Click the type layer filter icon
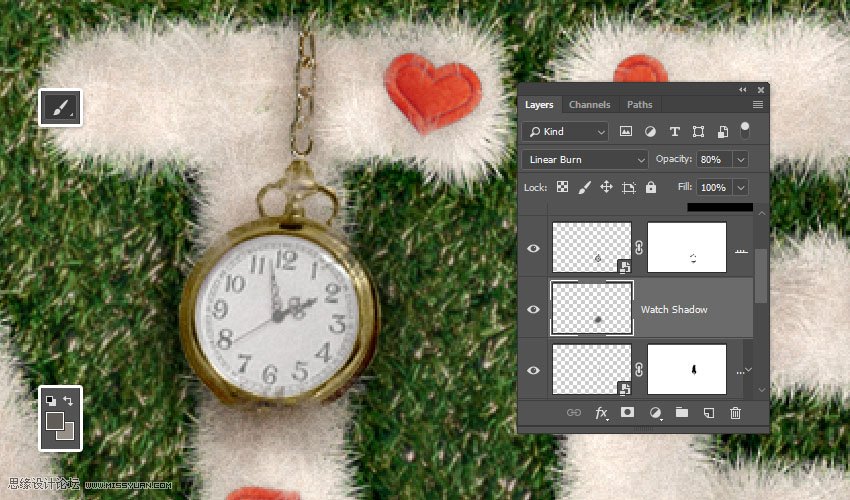The image size is (850, 500). (x=674, y=131)
